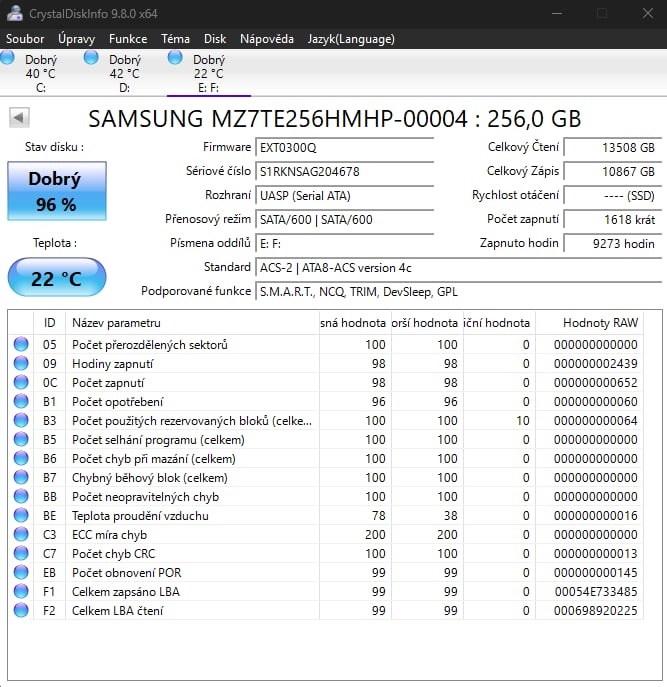Image resolution: width=667 pixels, height=687 pixels.
Task: Click the serial number field S1RKNSAG204678
Action: point(344,171)
